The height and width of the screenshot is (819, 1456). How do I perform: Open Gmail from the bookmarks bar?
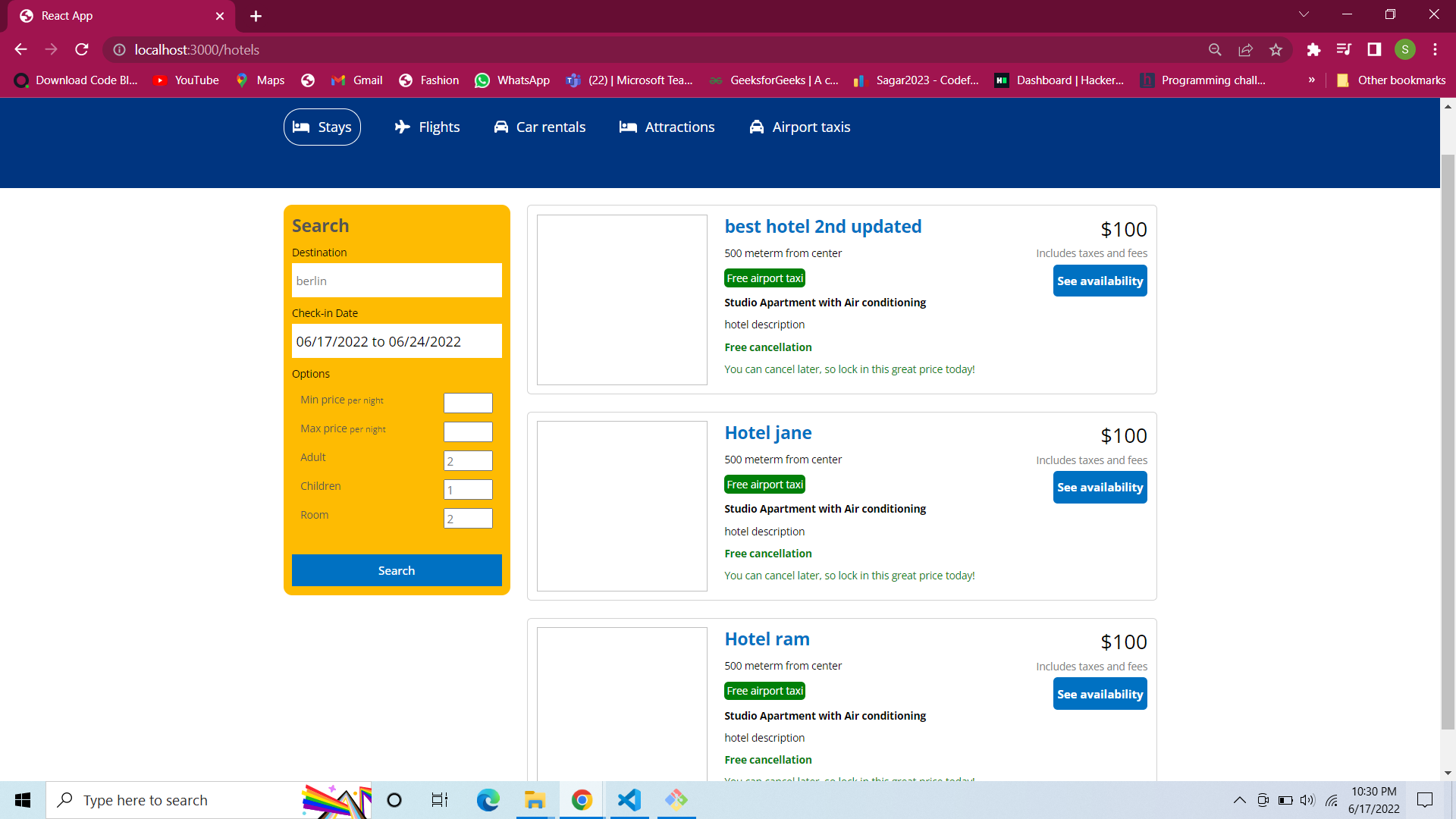tap(339, 80)
